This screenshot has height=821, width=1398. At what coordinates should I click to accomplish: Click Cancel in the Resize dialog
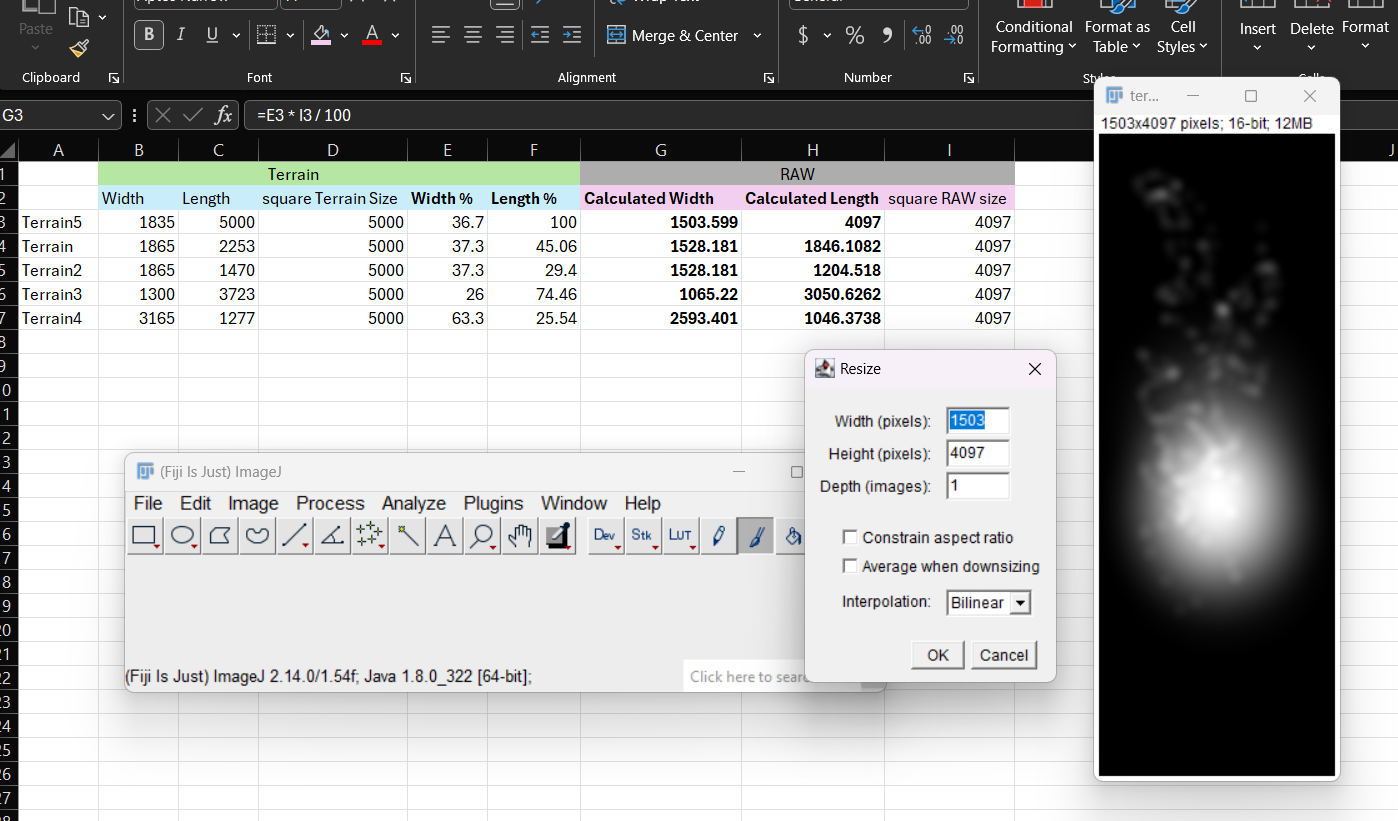pos(1003,655)
